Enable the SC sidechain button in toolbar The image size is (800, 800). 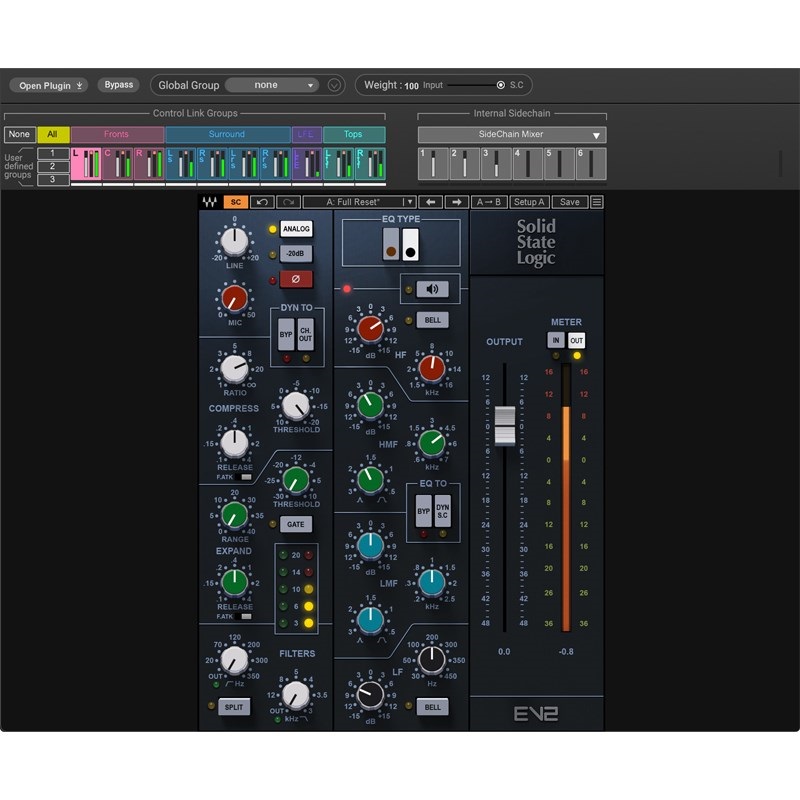point(236,202)
